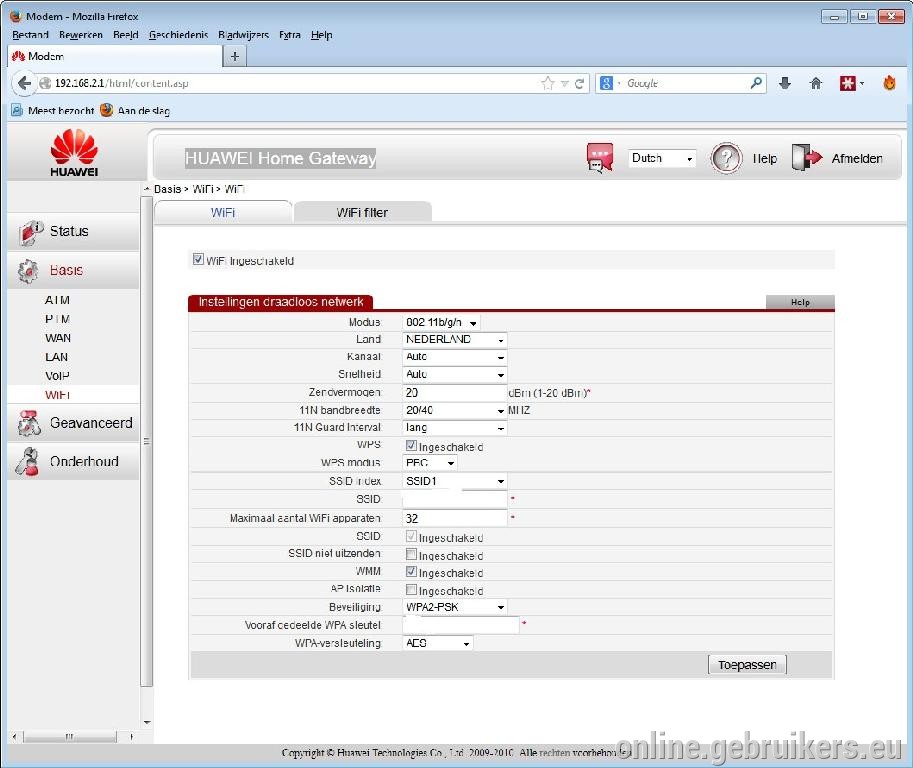Viewport: 913px width, 768px height.
Task: Open Beveiliging WPA2-PSK dropdown
Action: coord(454,607)
